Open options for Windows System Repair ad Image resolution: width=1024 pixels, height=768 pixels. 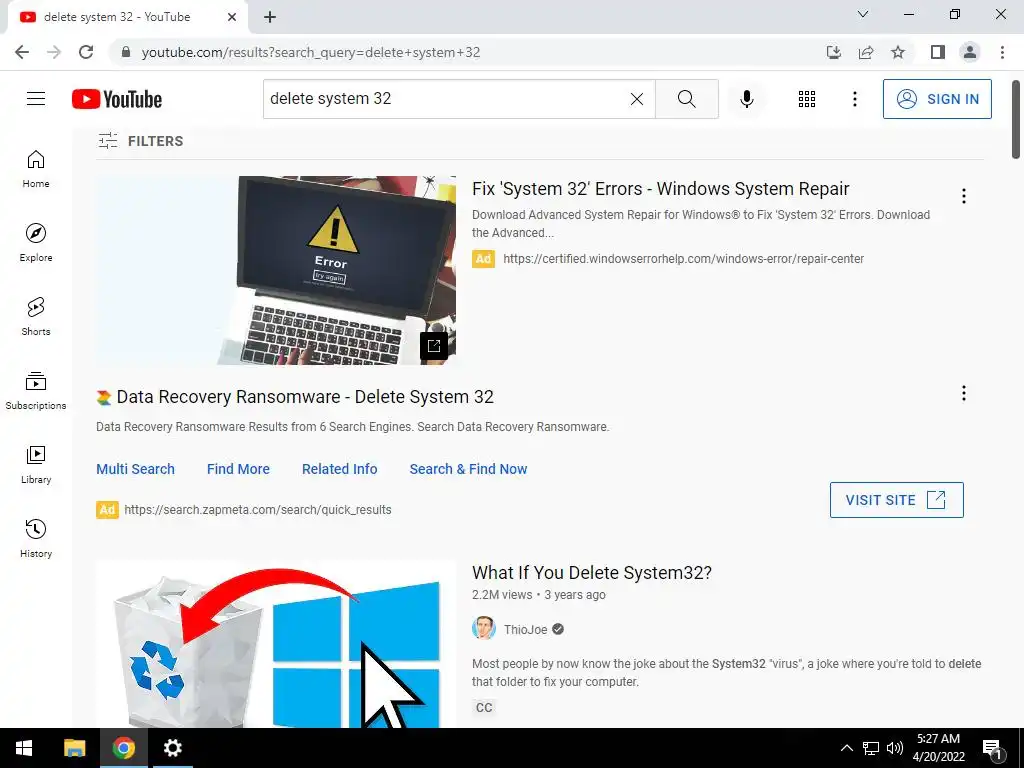(x=963, y=196)
